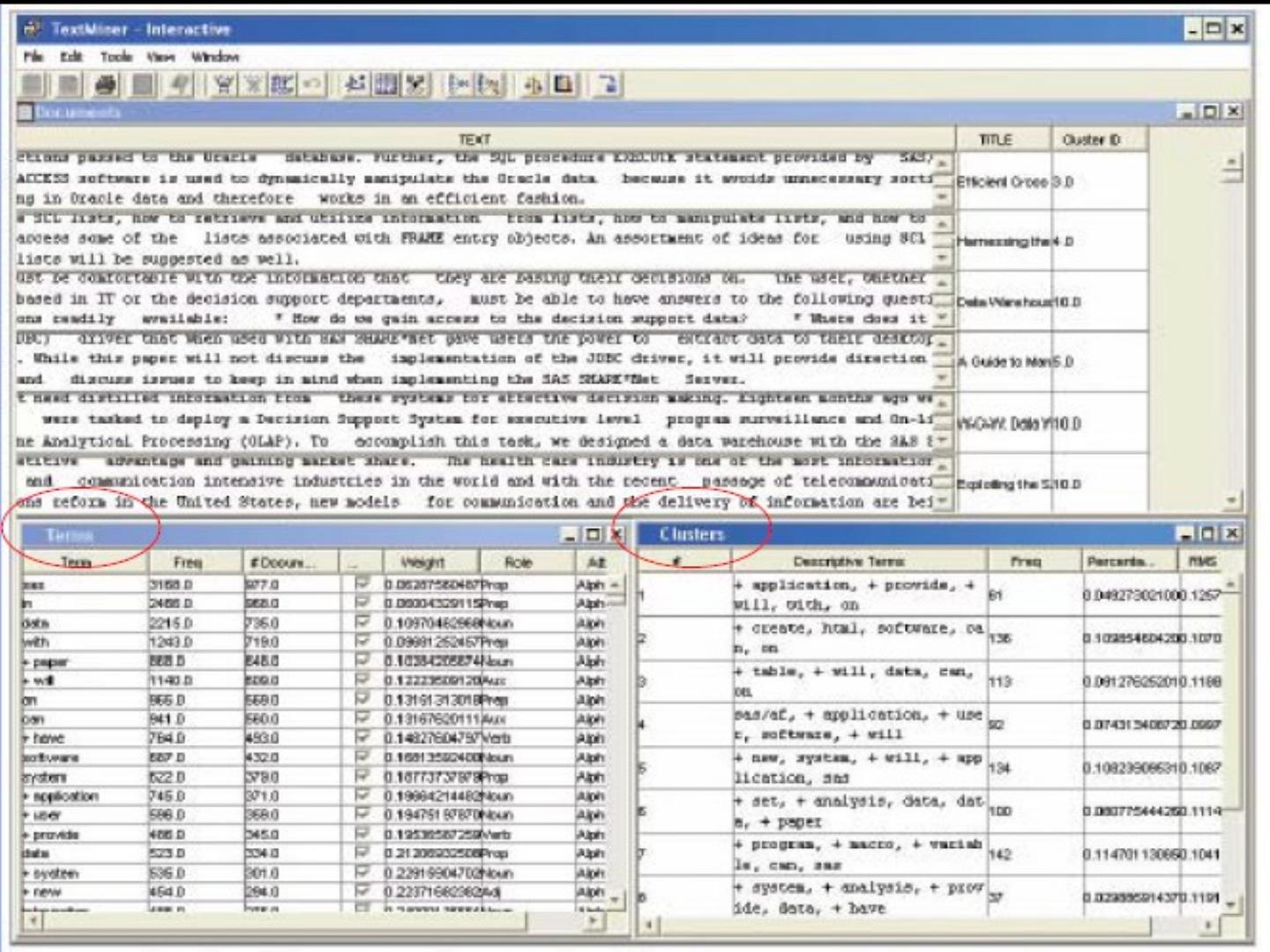Click the filter funnel toolbar icon
Viewport: 1270px width, 952px height.
point(225,85)
